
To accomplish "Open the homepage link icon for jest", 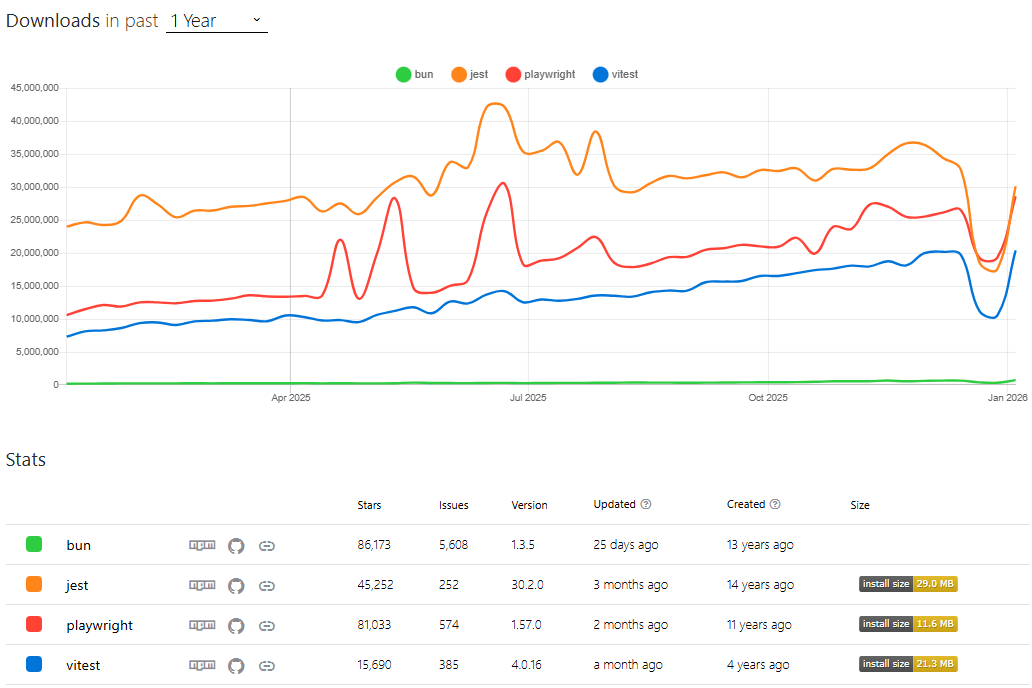I will 267,586.
